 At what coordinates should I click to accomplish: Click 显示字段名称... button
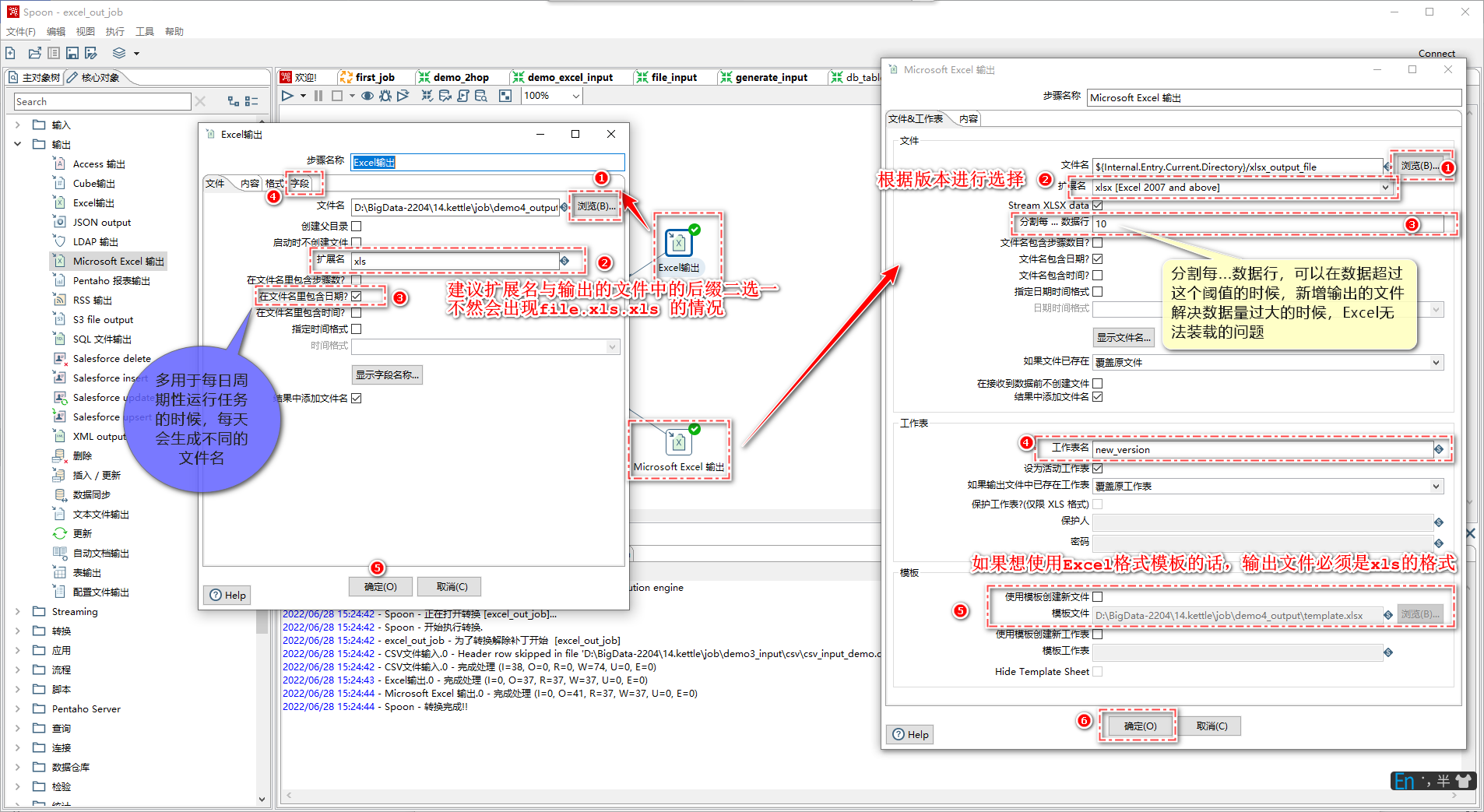tap(387, 375)
